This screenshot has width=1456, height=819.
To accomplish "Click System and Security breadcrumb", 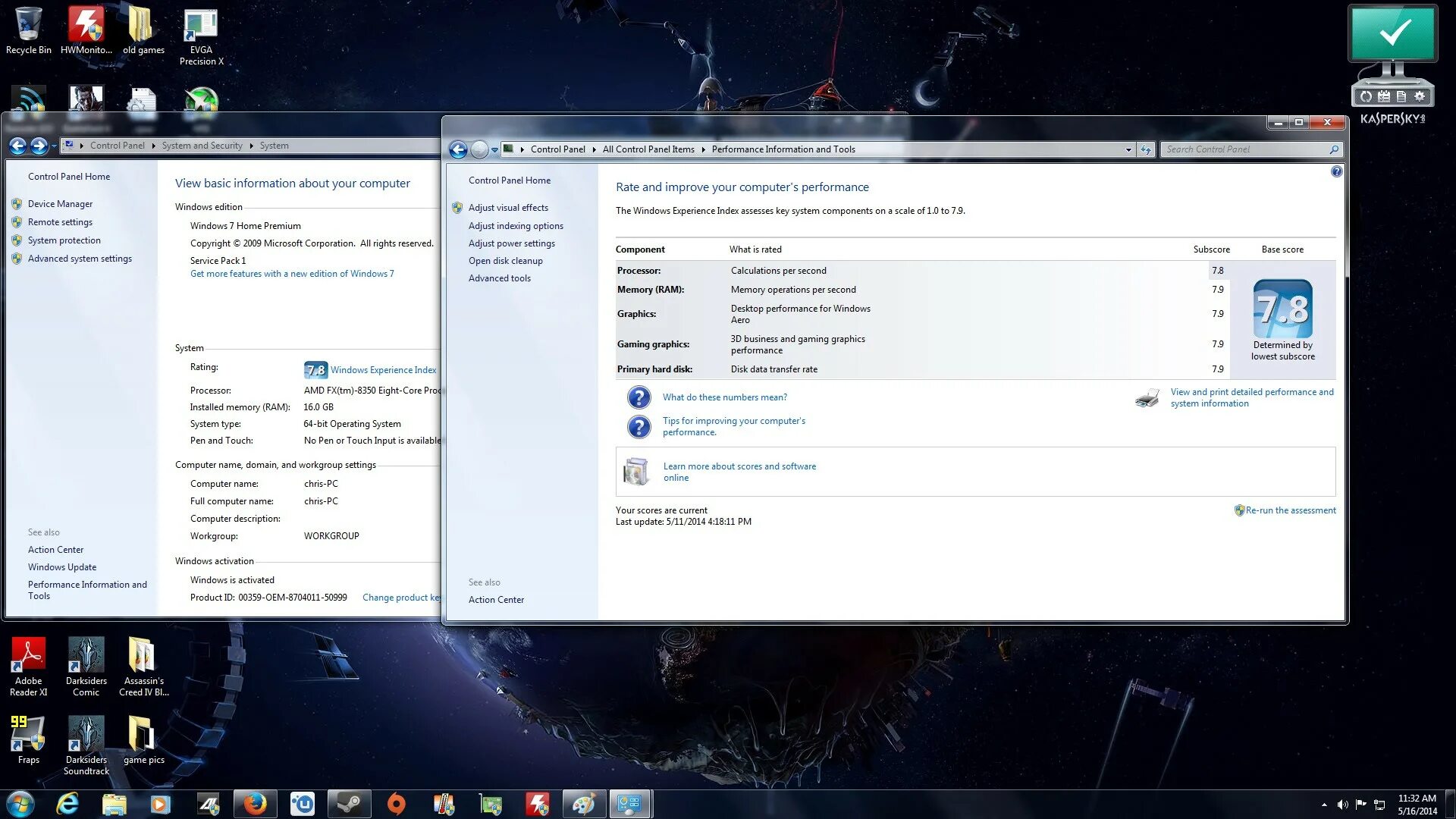I will click(x=202, y=146).
